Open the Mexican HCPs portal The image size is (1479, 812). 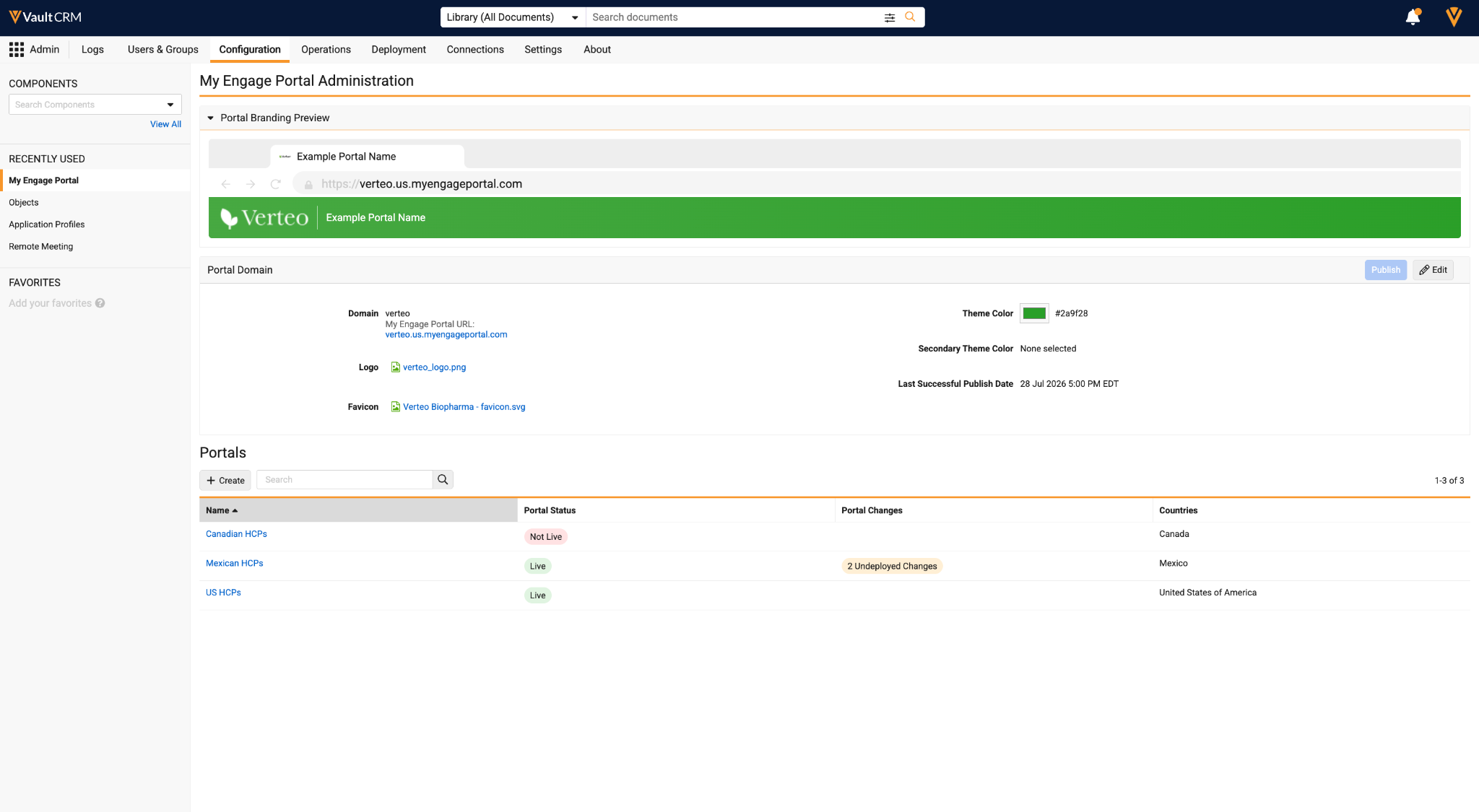[235, 563]
